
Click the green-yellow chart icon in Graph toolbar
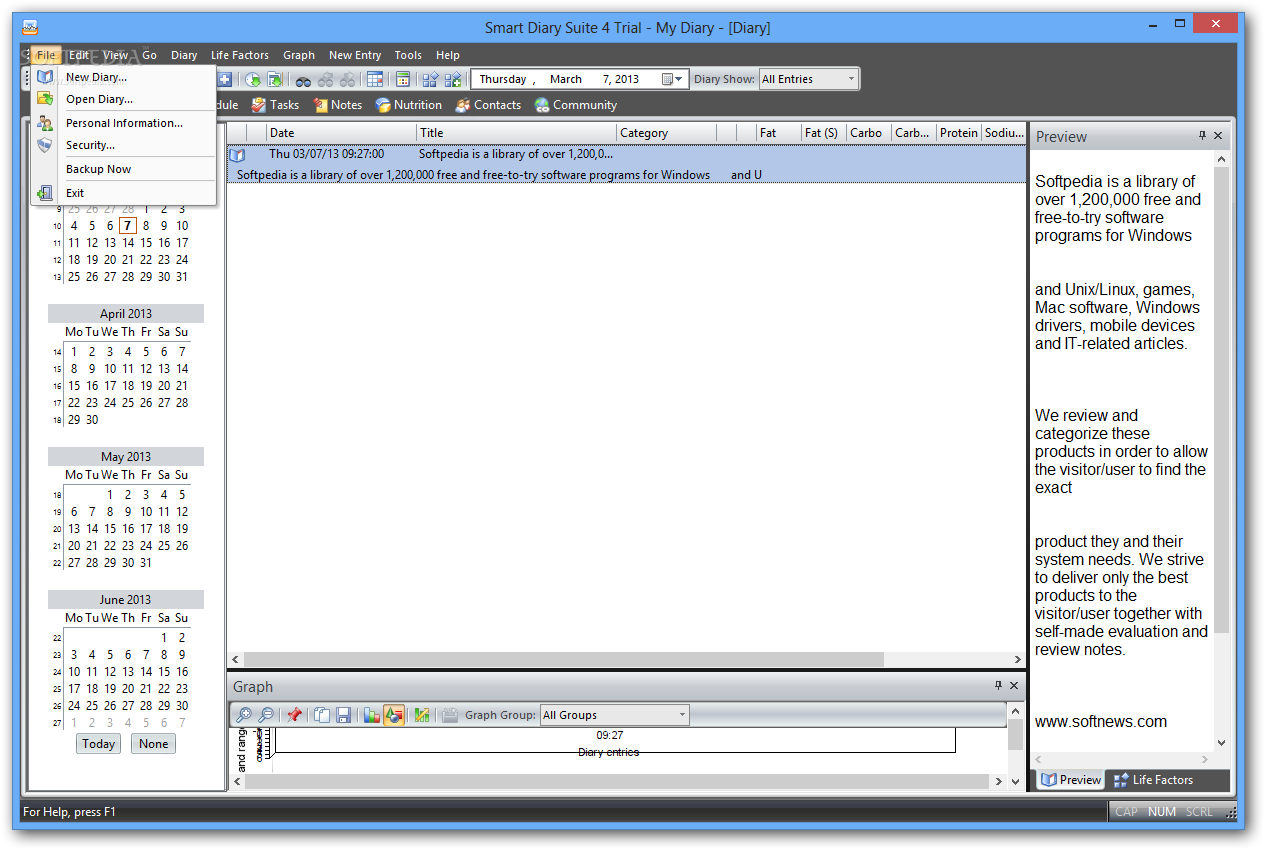pyautogui.click(x=422, y=715)
